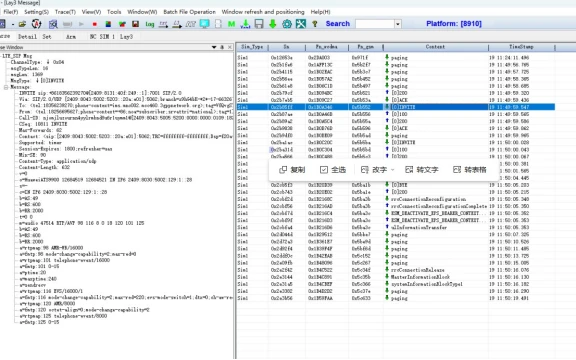
Task: Click the open folder toolbar icon
Action: (x=22, y=24)
